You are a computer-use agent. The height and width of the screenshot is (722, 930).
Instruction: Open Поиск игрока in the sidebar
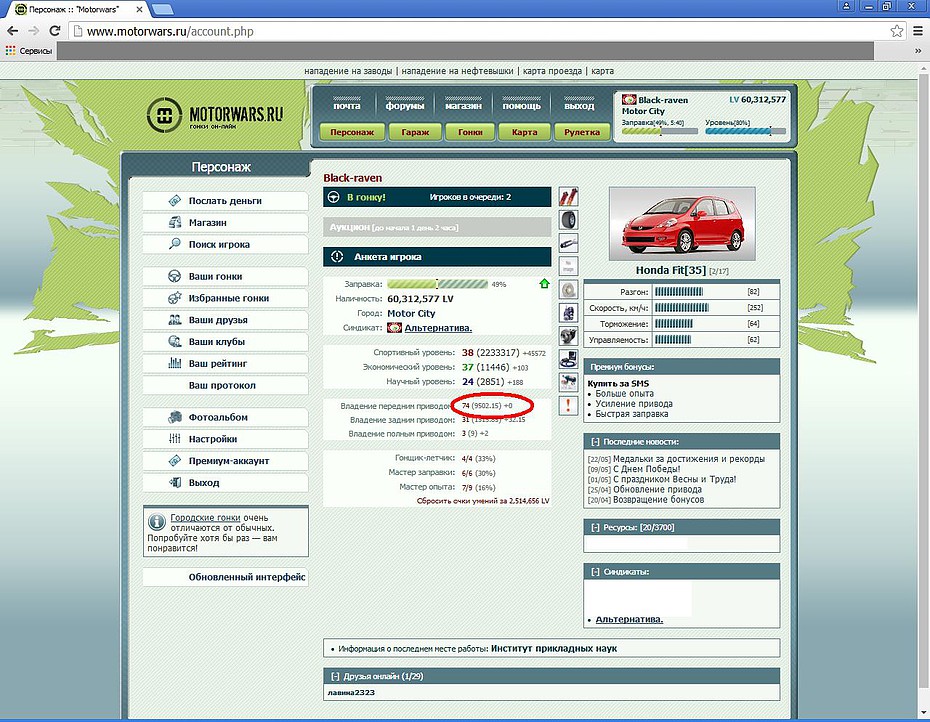[225, 244]
